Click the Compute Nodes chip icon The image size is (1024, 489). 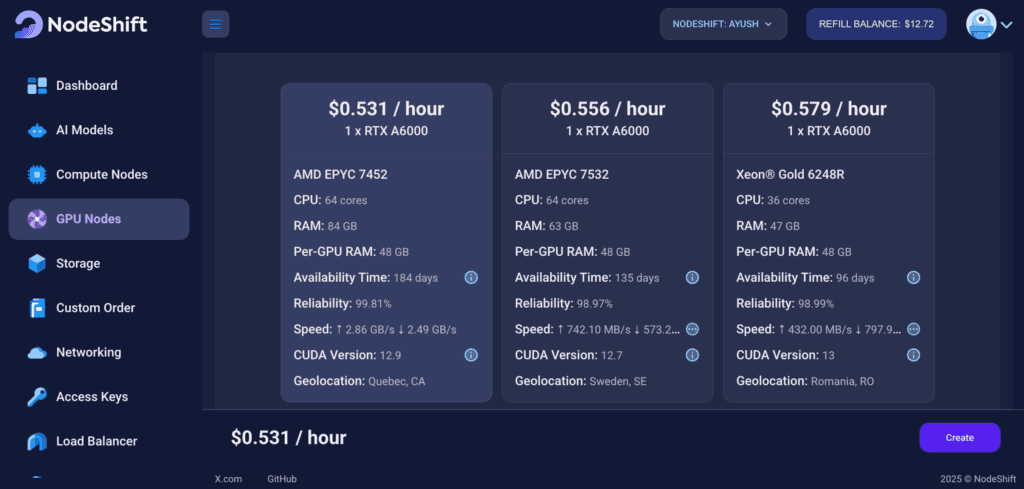[37, 175]
